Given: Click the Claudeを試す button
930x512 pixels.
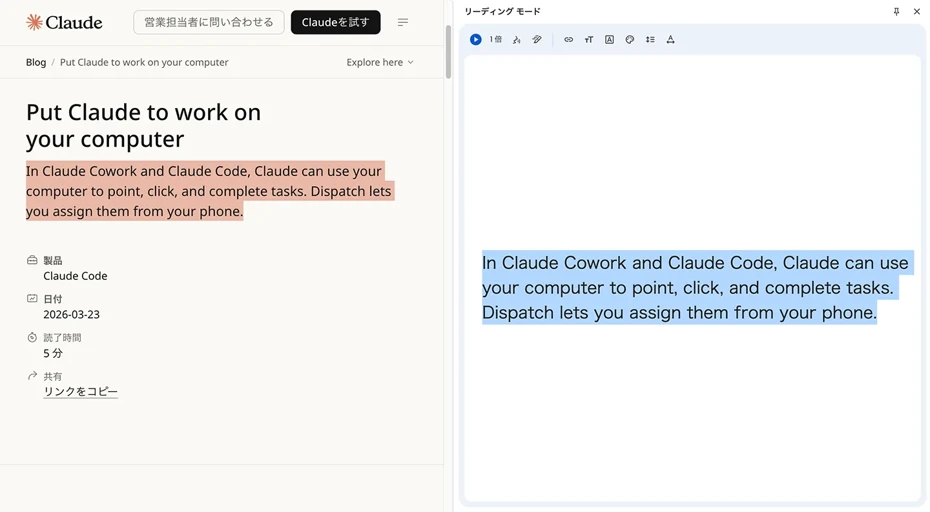Looking at the screenshot, I should [336, 23].
